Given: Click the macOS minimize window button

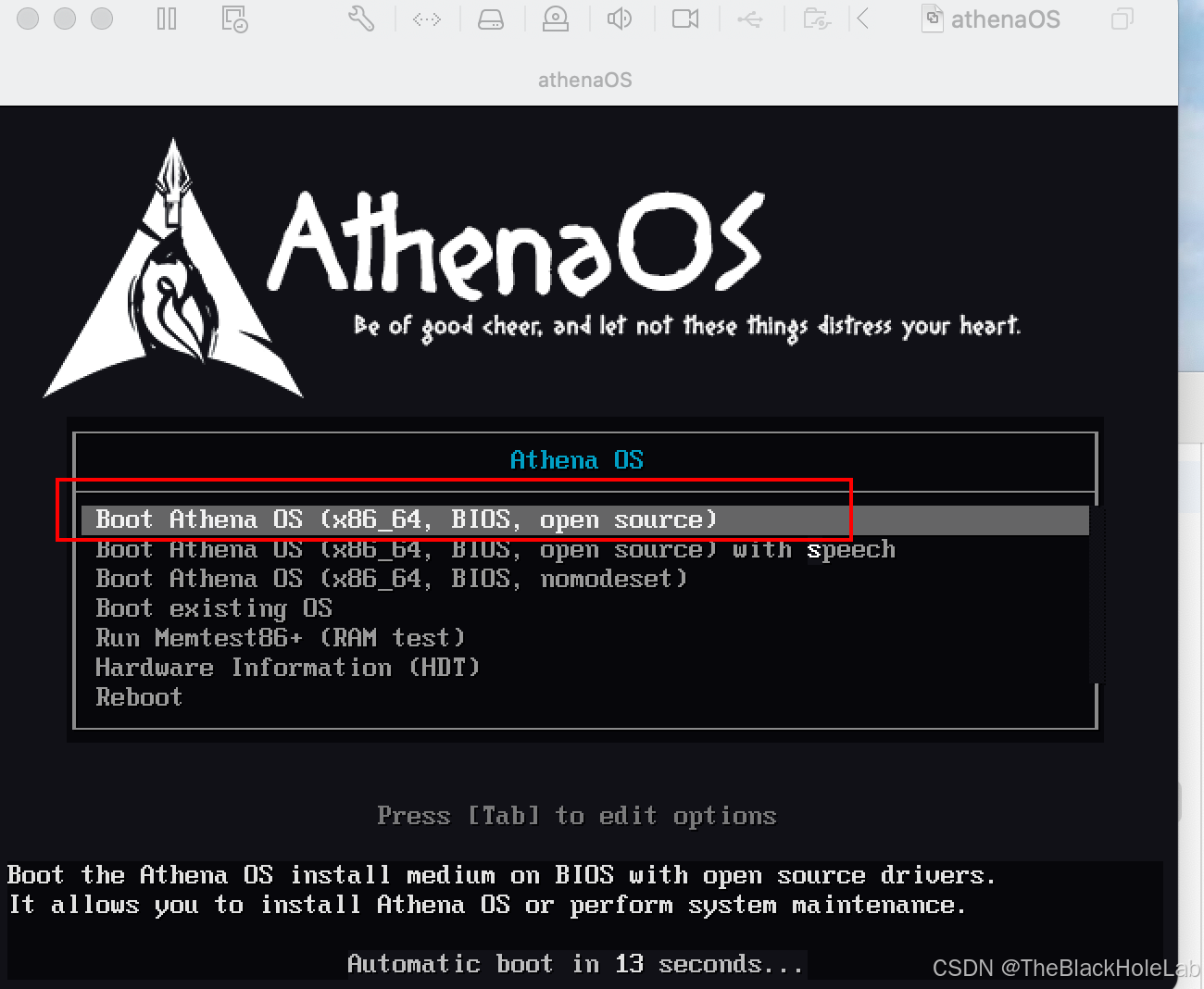Looking at the screenshot, I should tap(65, 19).
